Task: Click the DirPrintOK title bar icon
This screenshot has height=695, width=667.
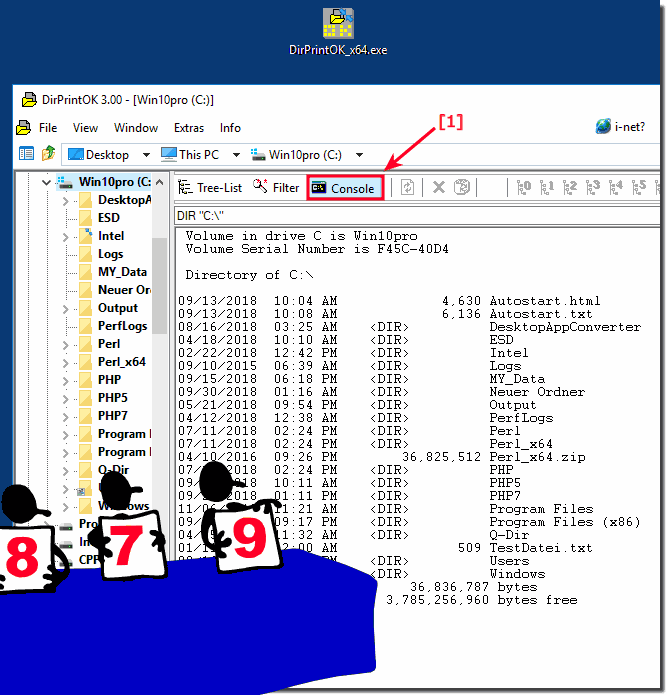Action: click(29, 100)
